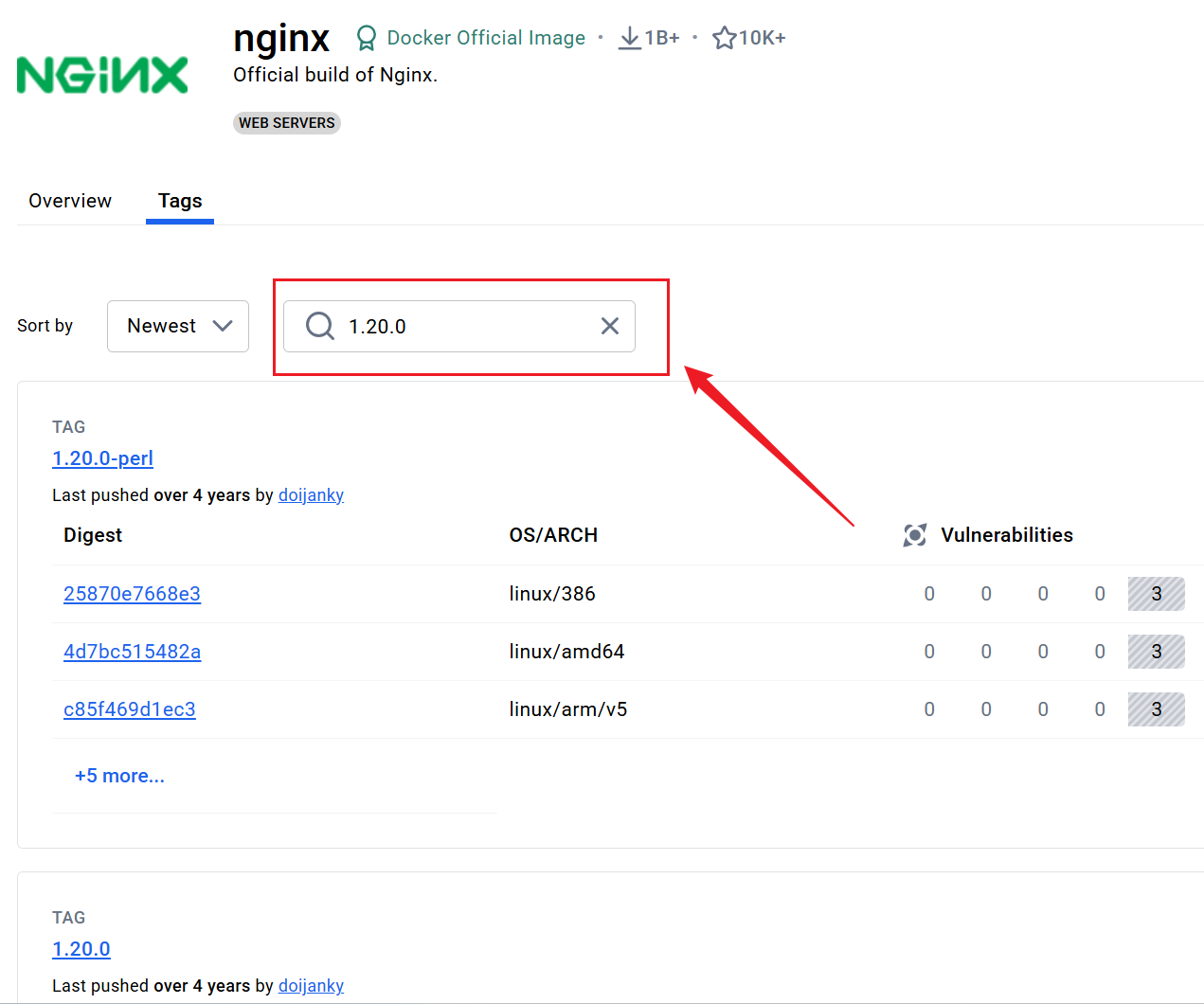Click the WEB SERVERS category badge

point(287,123)
